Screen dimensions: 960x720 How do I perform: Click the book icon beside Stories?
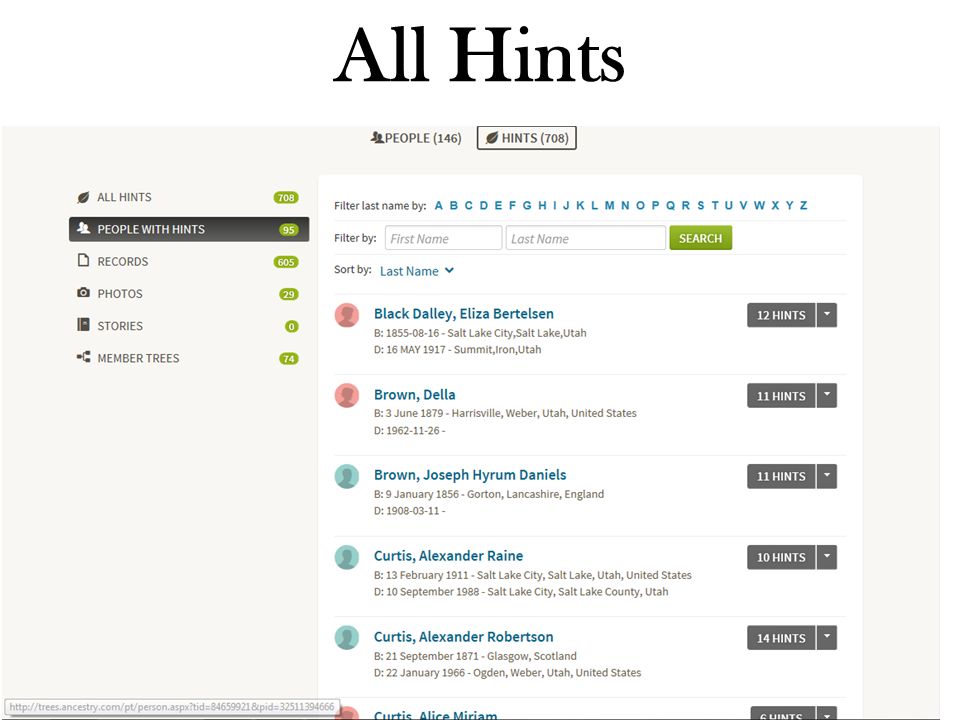click(83, 324)
